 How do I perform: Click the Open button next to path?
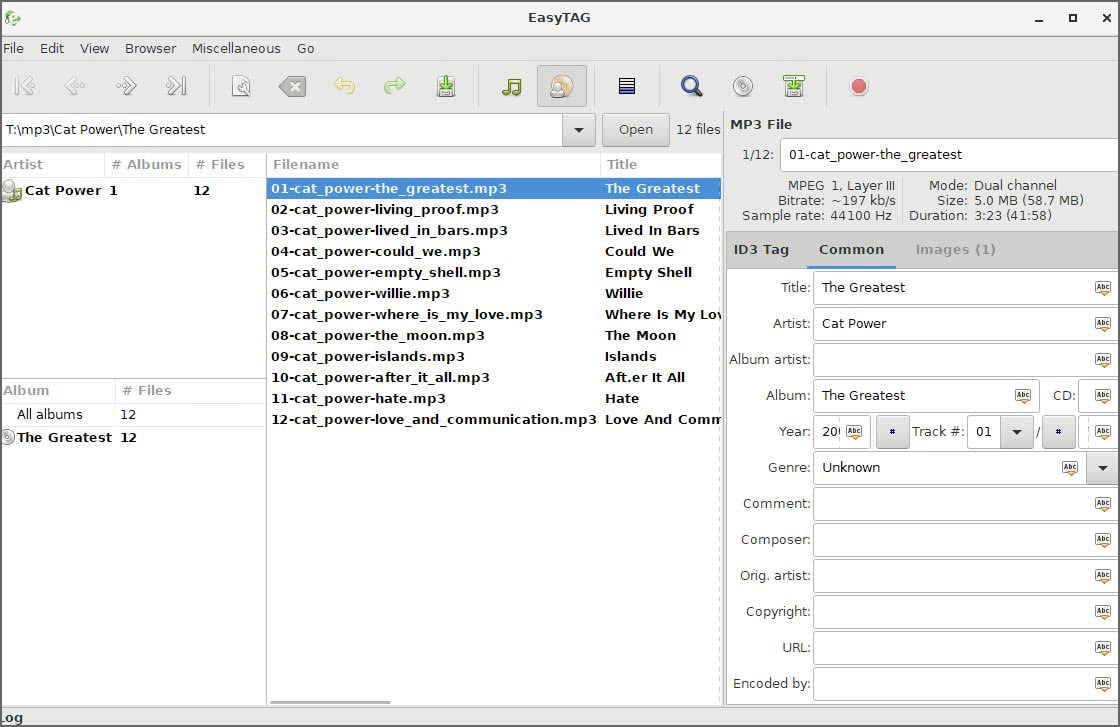point(635,130)
